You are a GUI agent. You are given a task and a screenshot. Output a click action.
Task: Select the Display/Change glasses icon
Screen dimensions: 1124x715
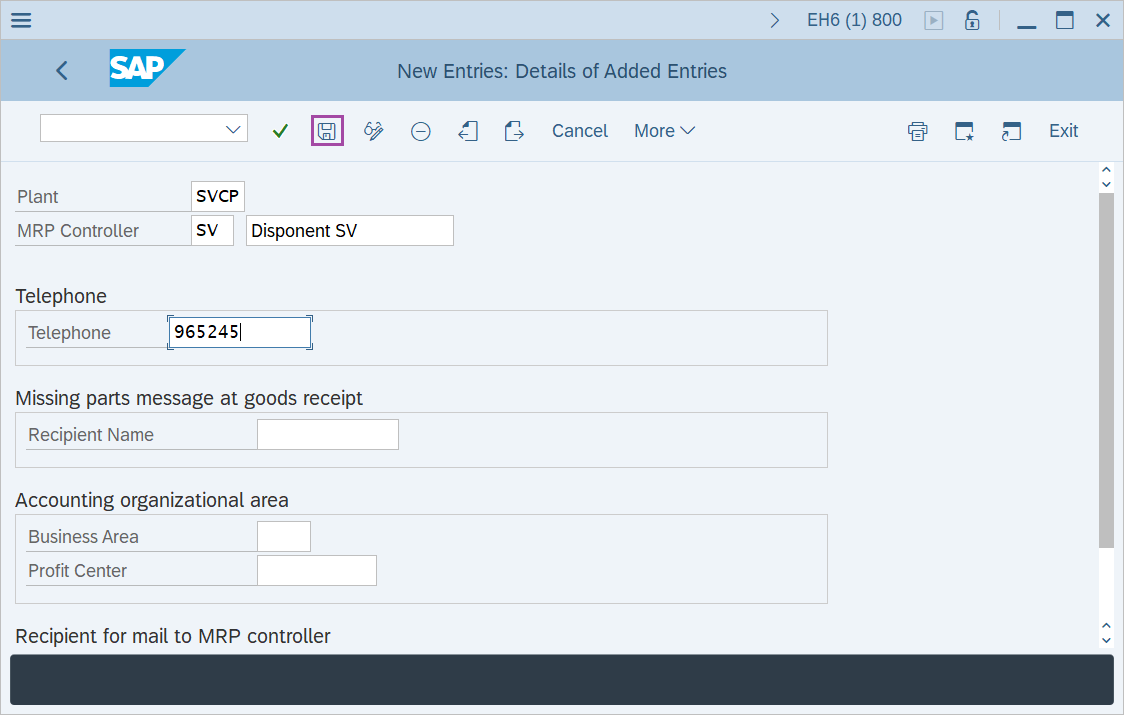coord(373,130)
